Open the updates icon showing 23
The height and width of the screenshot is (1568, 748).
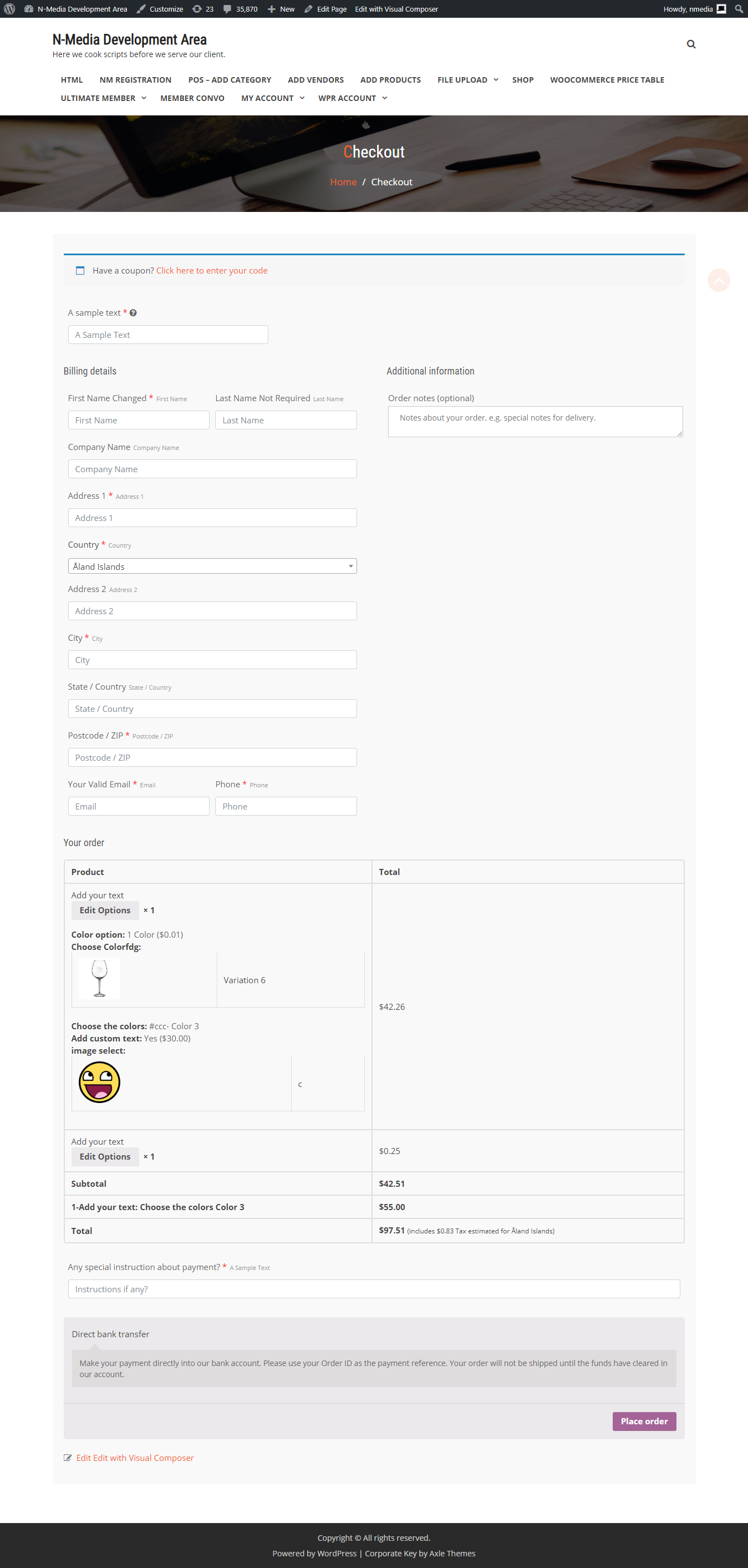point(197,9)
